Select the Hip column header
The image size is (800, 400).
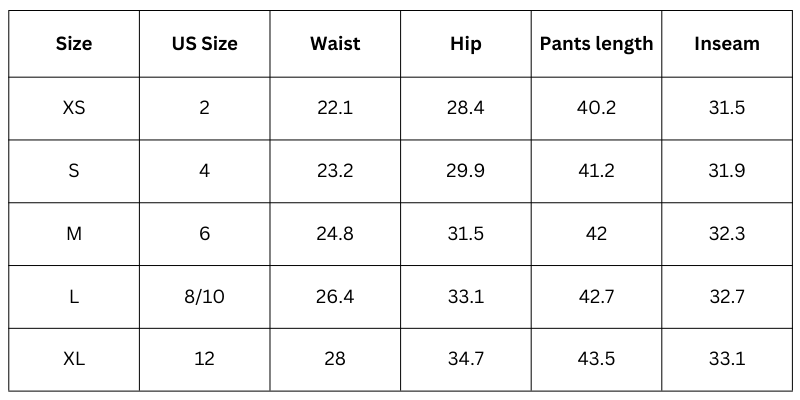click(465, 44)
